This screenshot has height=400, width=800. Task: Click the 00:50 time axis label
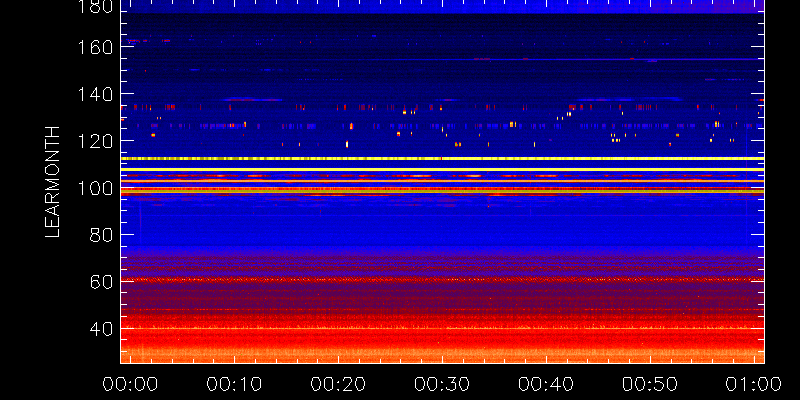pos(649,384)
